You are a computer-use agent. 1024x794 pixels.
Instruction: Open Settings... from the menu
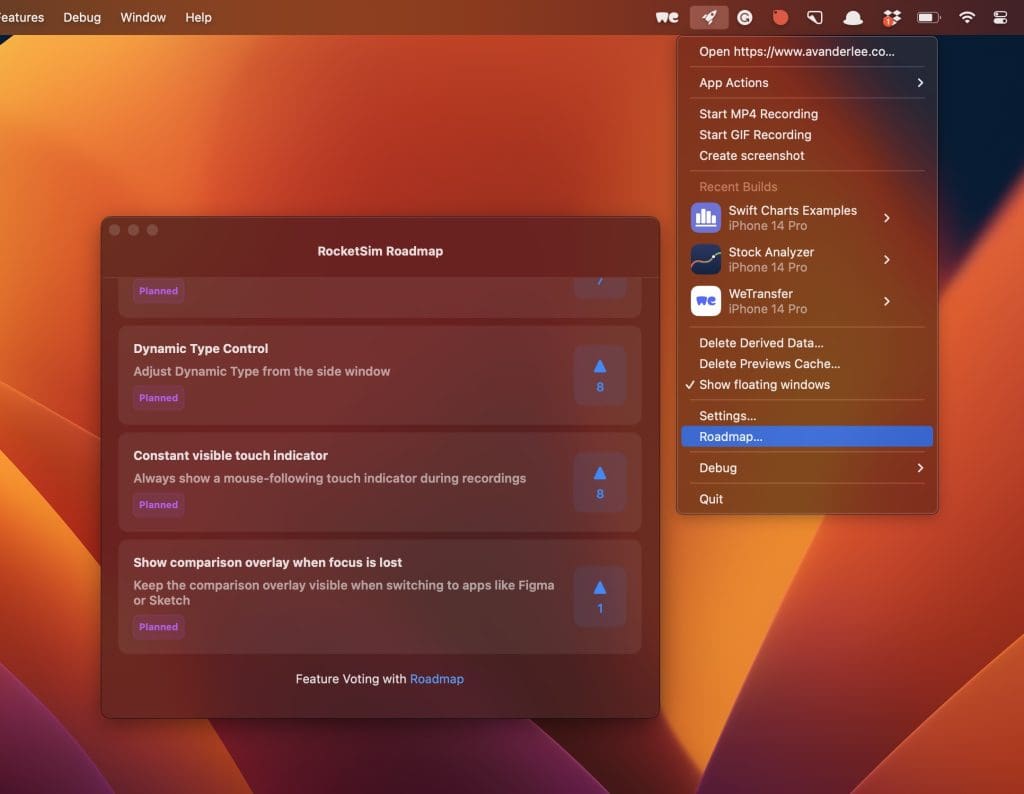[807, 416]
